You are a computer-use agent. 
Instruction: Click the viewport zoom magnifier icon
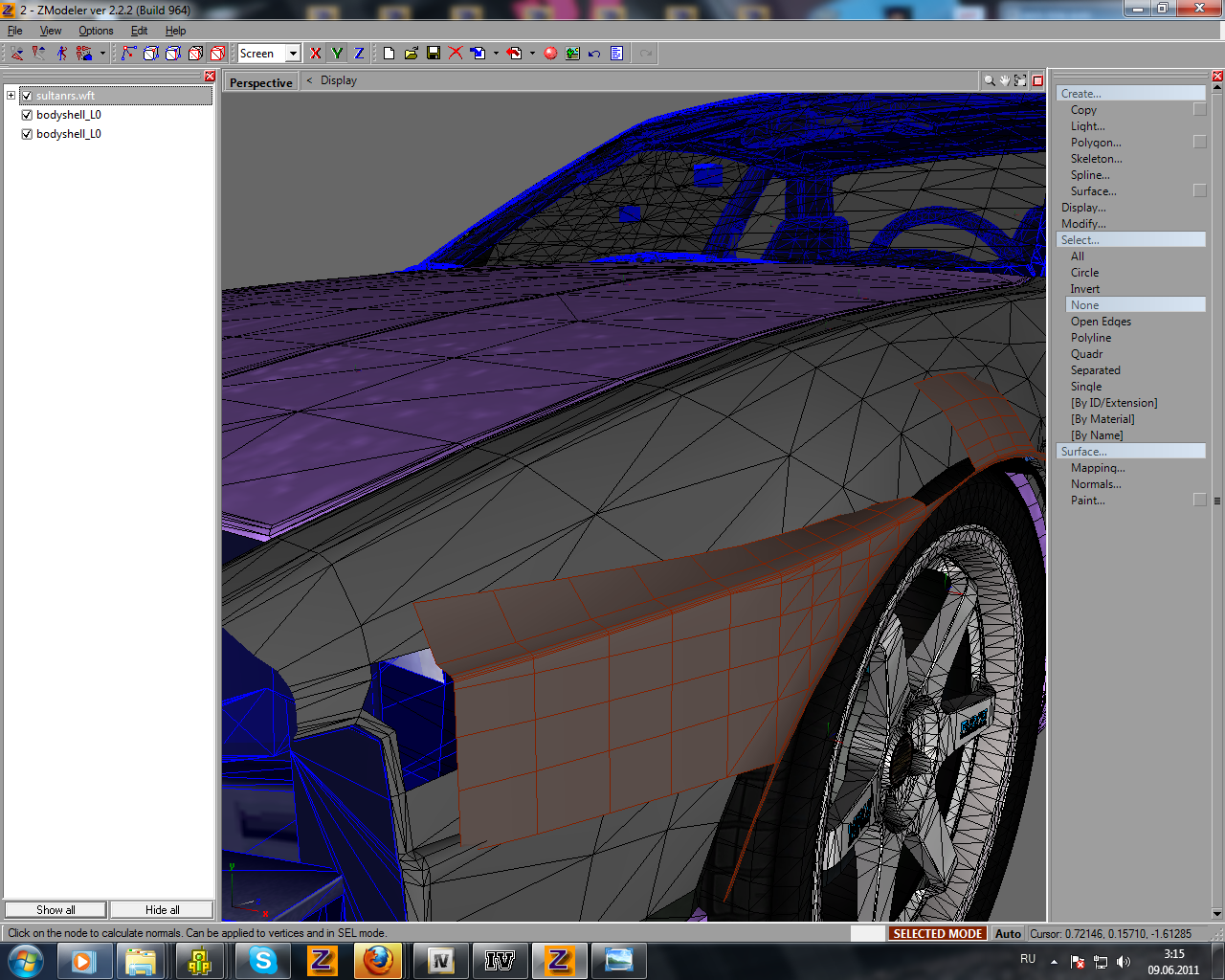click(989, 80)
